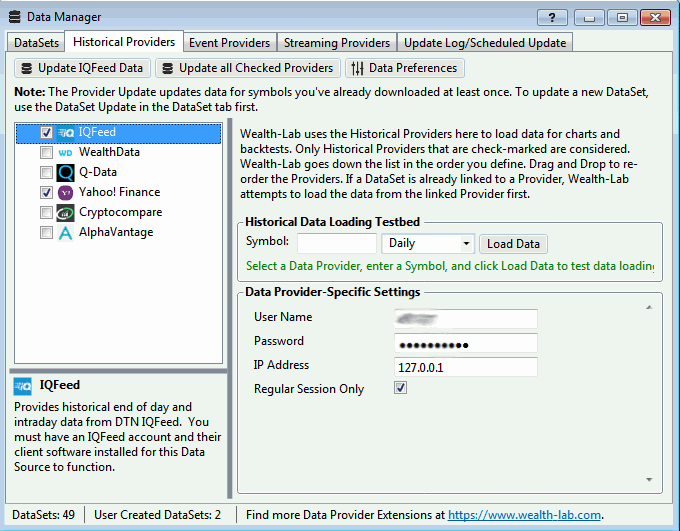
Task: Click the Data Manager window title icon
Action: tap(13, 17)
